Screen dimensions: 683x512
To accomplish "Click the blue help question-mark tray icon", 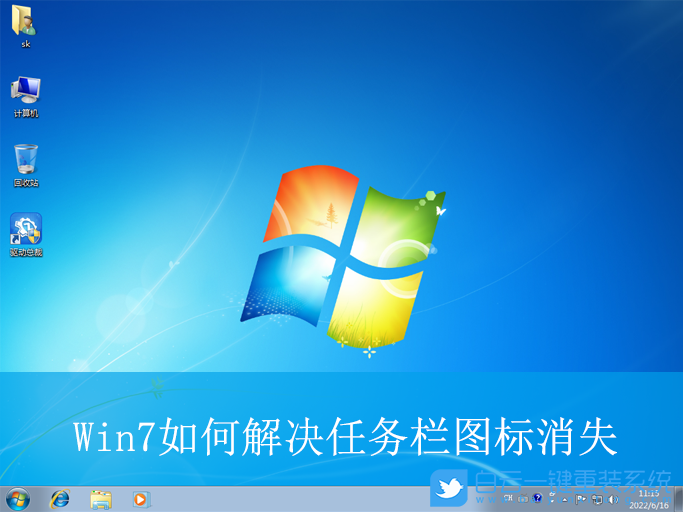I will [538, 498].
